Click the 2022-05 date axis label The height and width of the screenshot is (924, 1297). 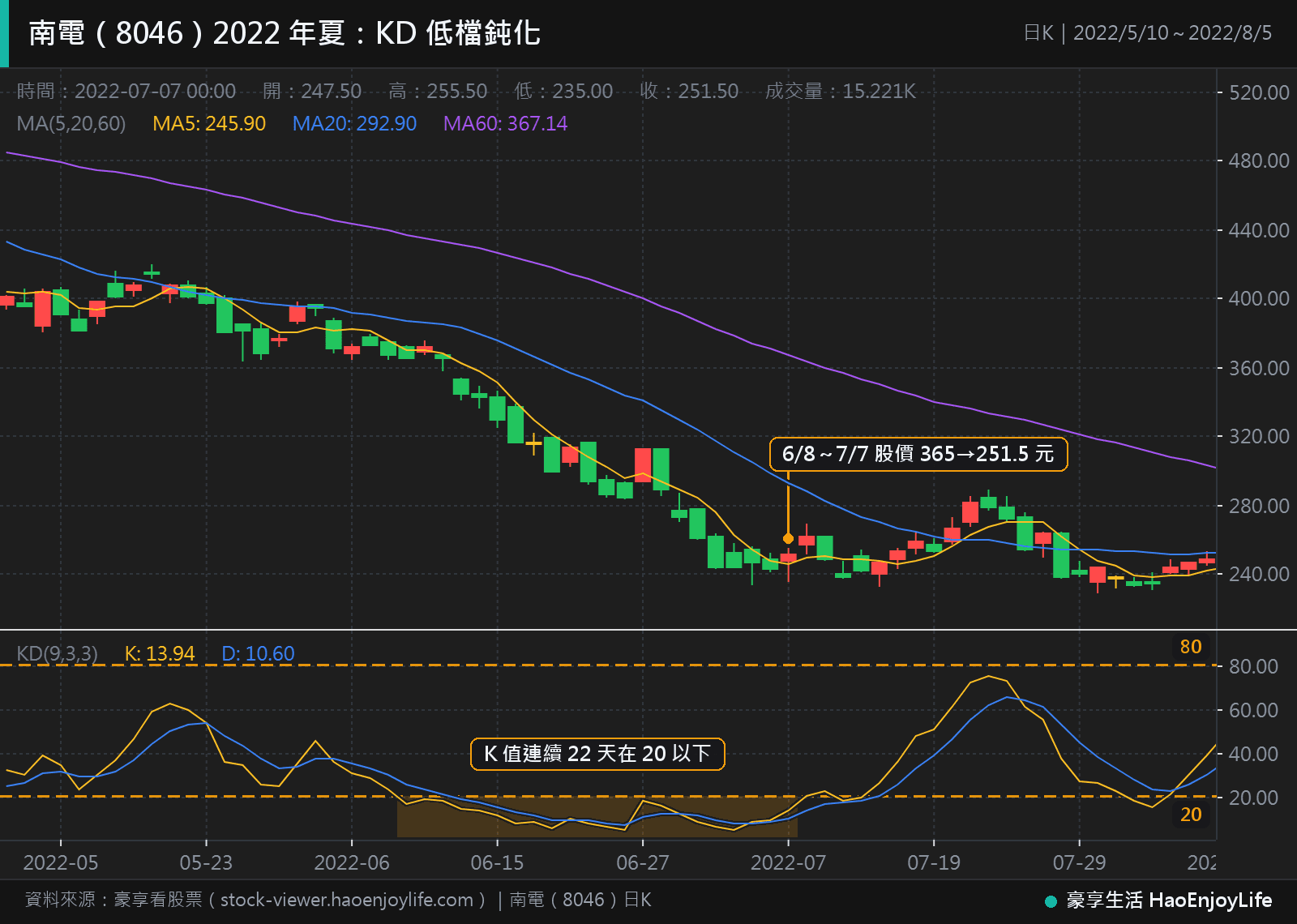[61, 862]
